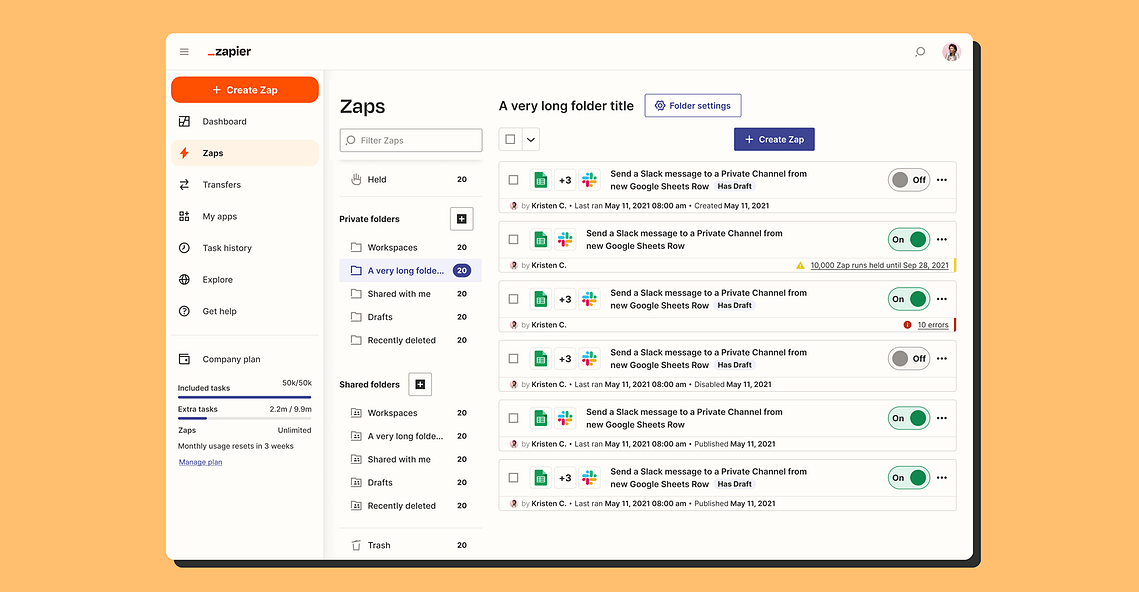Image resolution: width=1139 pixels, height=592 pixels.
Task: Open more options for zap with 10,000 runs held
Action: point(942,240)
